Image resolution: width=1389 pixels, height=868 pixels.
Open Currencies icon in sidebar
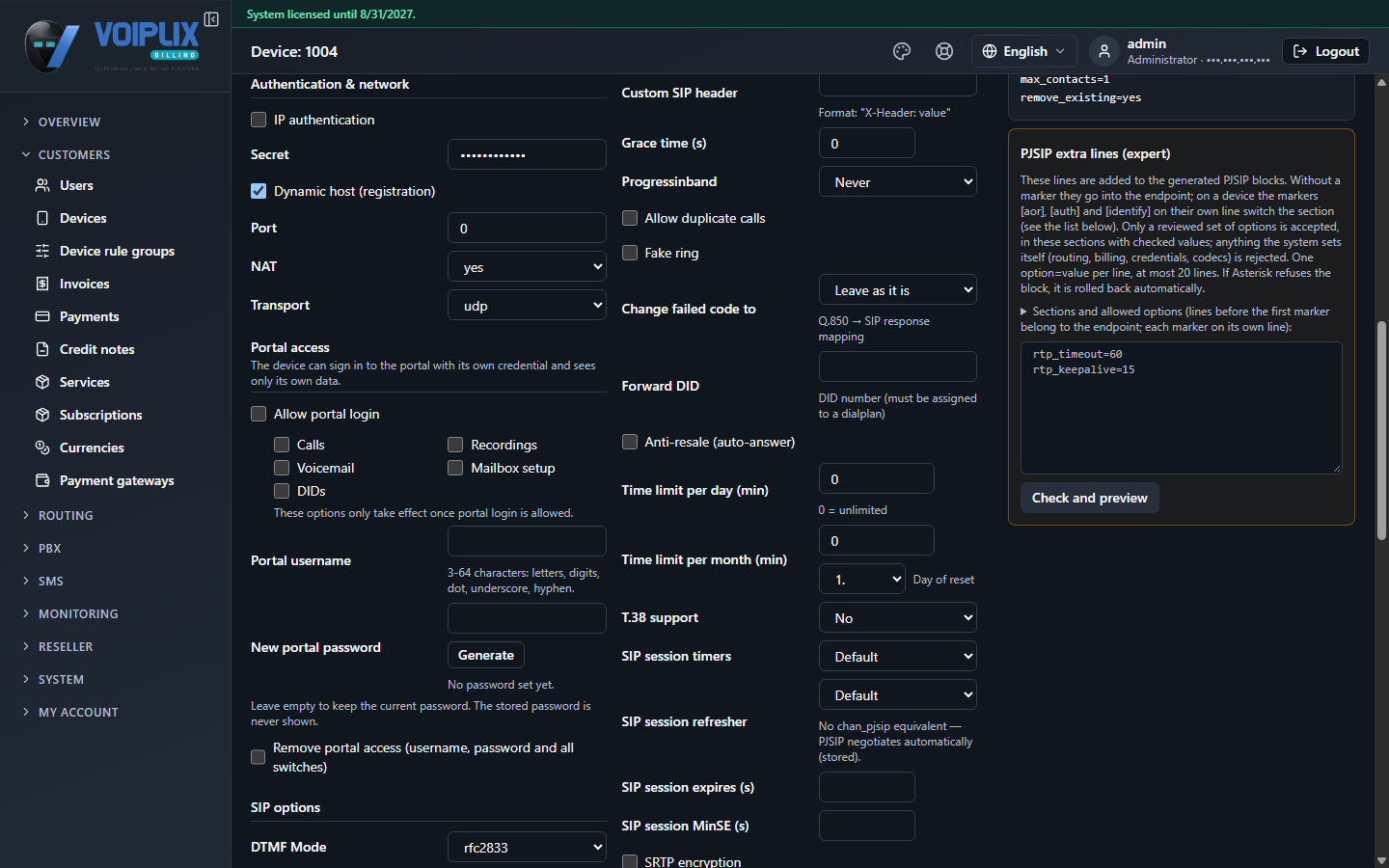(x=42, y=448)
